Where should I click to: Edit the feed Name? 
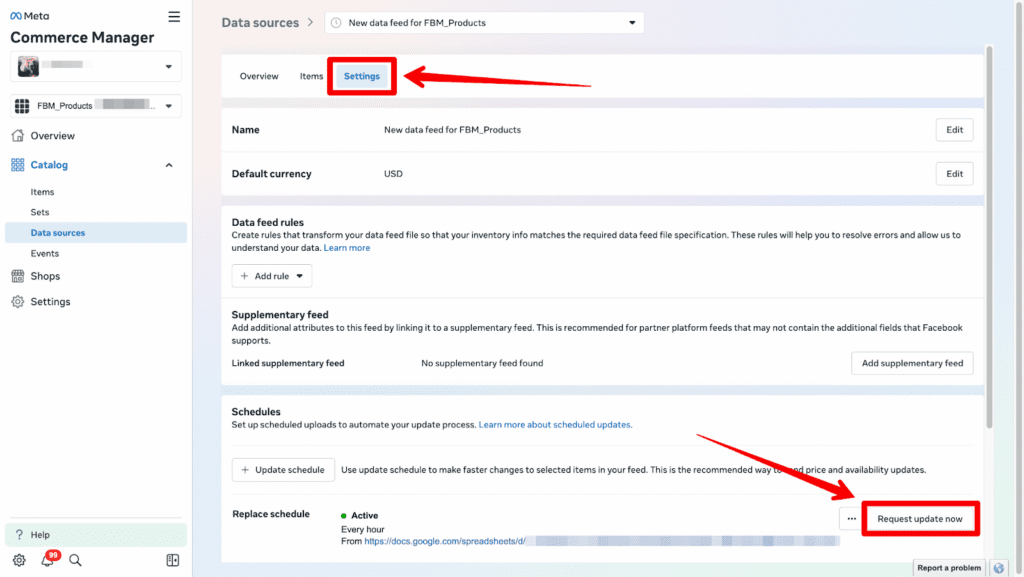954,130
